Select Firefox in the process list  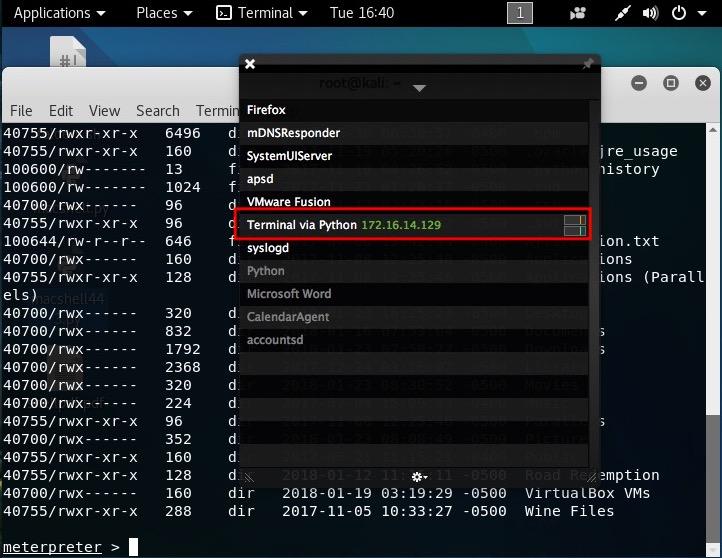pos(413,110)
